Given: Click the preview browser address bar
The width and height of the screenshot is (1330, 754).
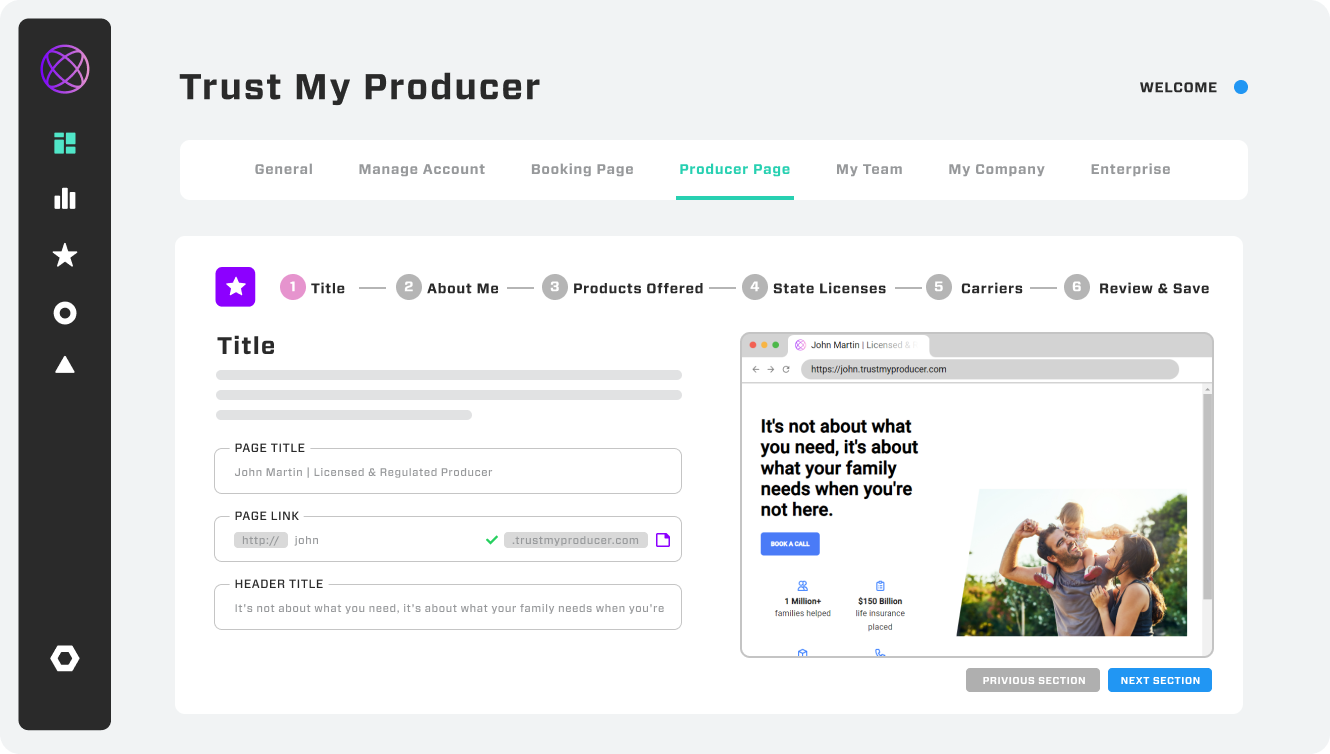Looking at the screenshot, I should point(990,369).
